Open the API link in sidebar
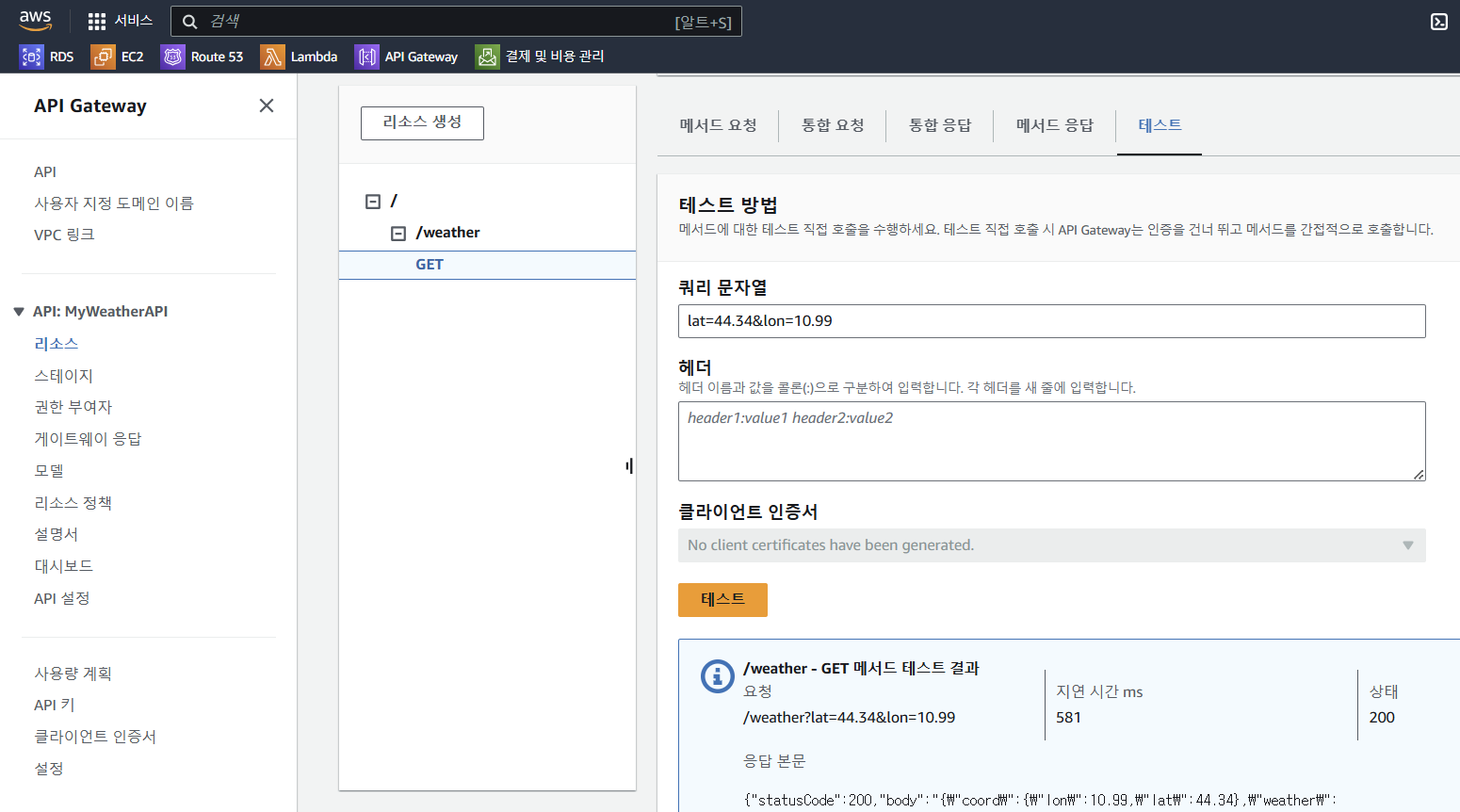This screenshot has width=1460, height=812. point(45,172)
